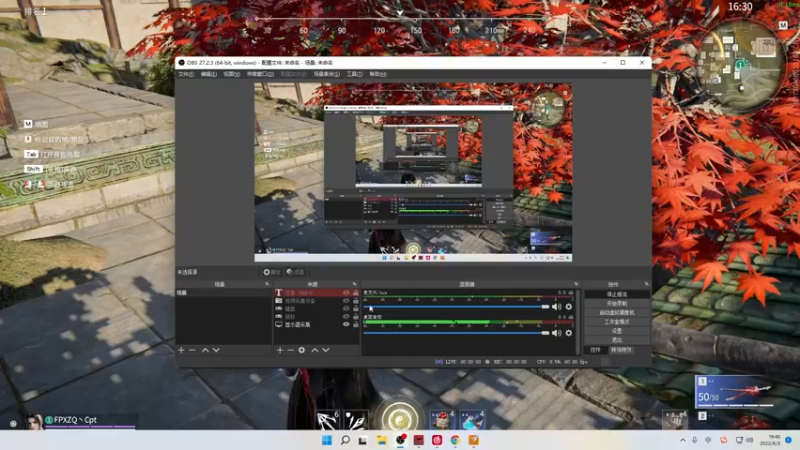
Task: Open File Explorer from the taskbar
Action: tap(382, 440)
